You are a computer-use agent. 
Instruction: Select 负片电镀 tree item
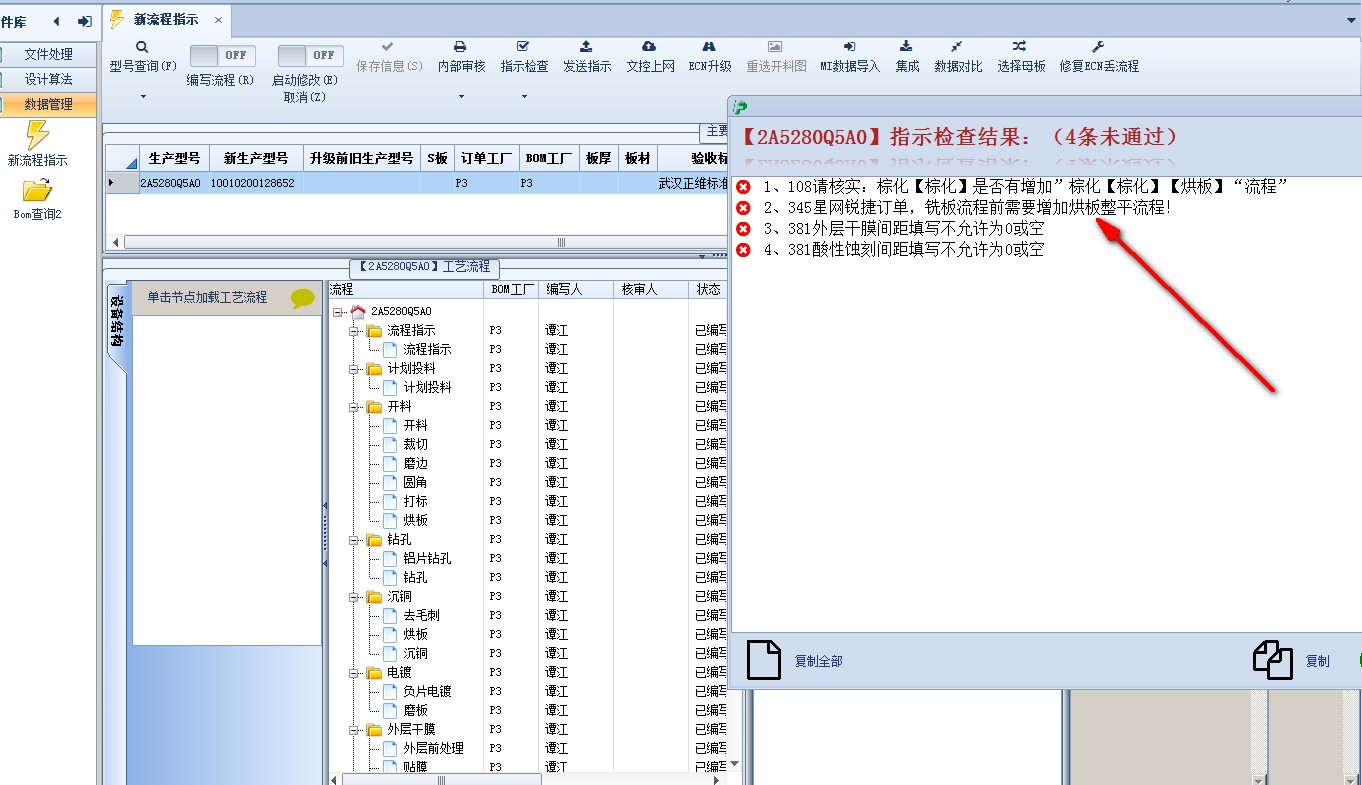click(x=428, y=692)
